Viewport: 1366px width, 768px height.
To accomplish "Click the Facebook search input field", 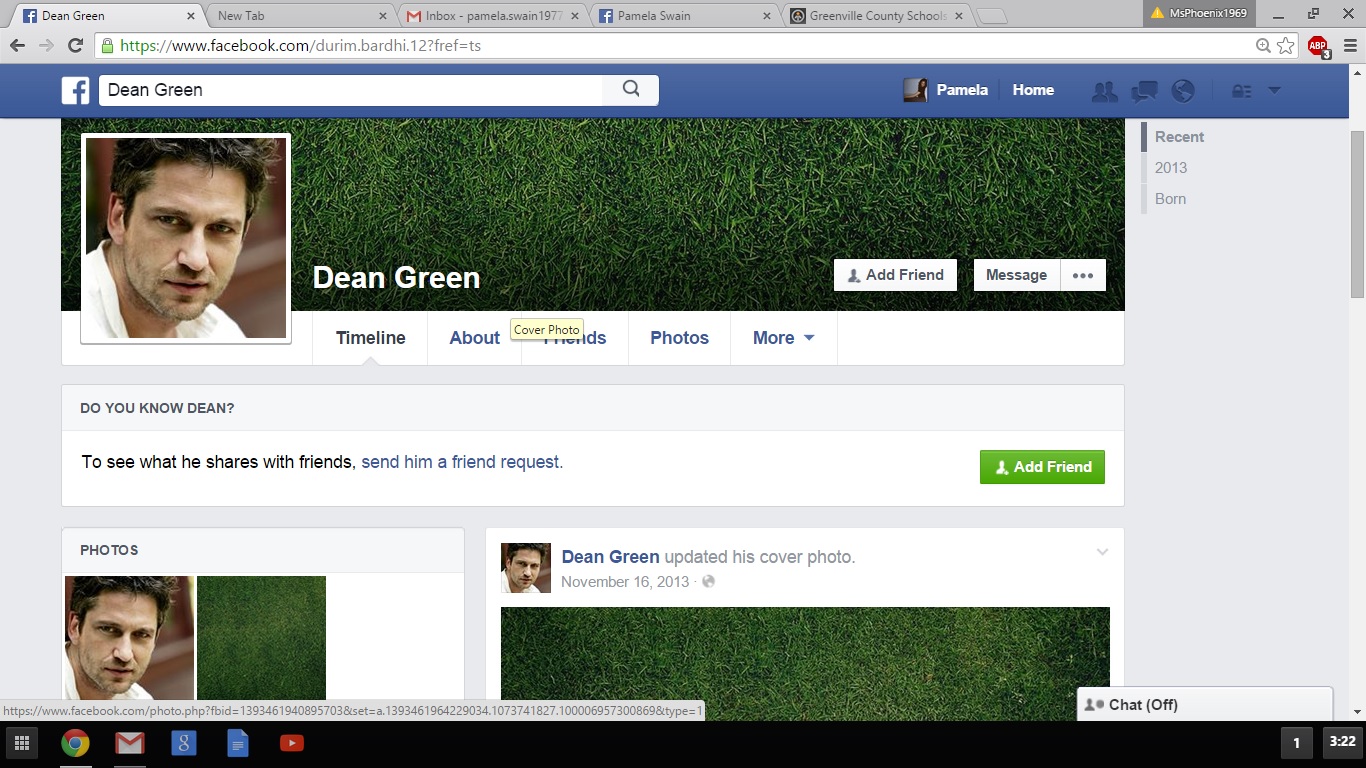I will (x=350, y=90).
